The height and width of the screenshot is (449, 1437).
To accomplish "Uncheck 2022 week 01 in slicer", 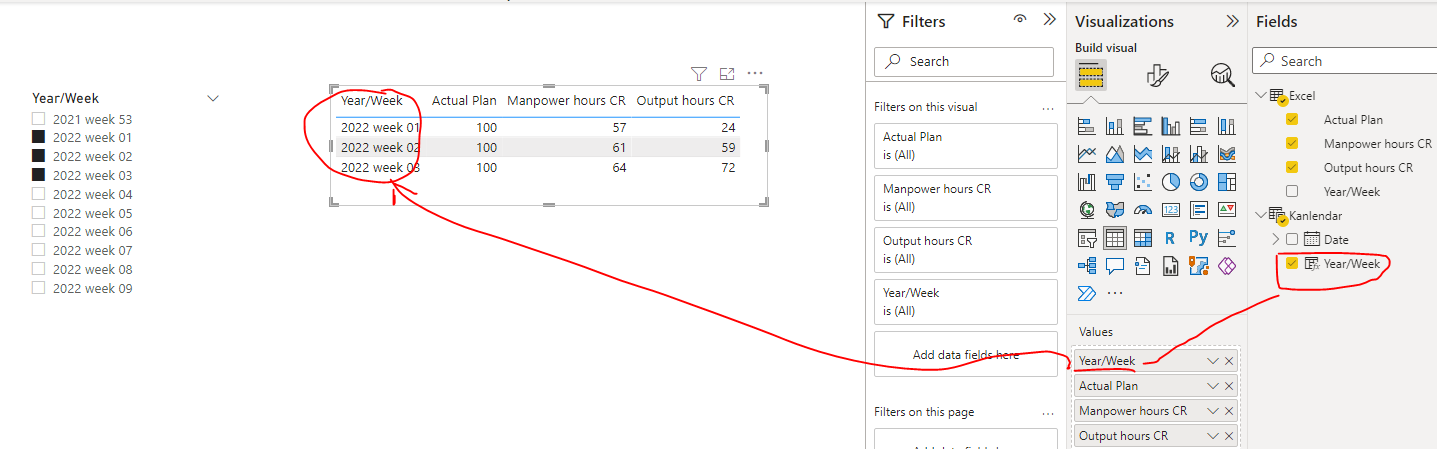I will pos(39,137).
